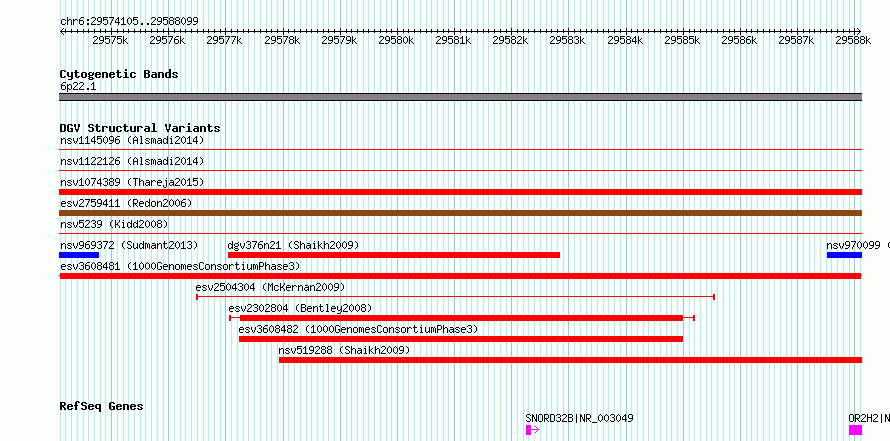Open the nsv969372 (Sudmant2013) label
Image resolution: width=890 pixels, height=441 pixels.
(x=129, y=245)
